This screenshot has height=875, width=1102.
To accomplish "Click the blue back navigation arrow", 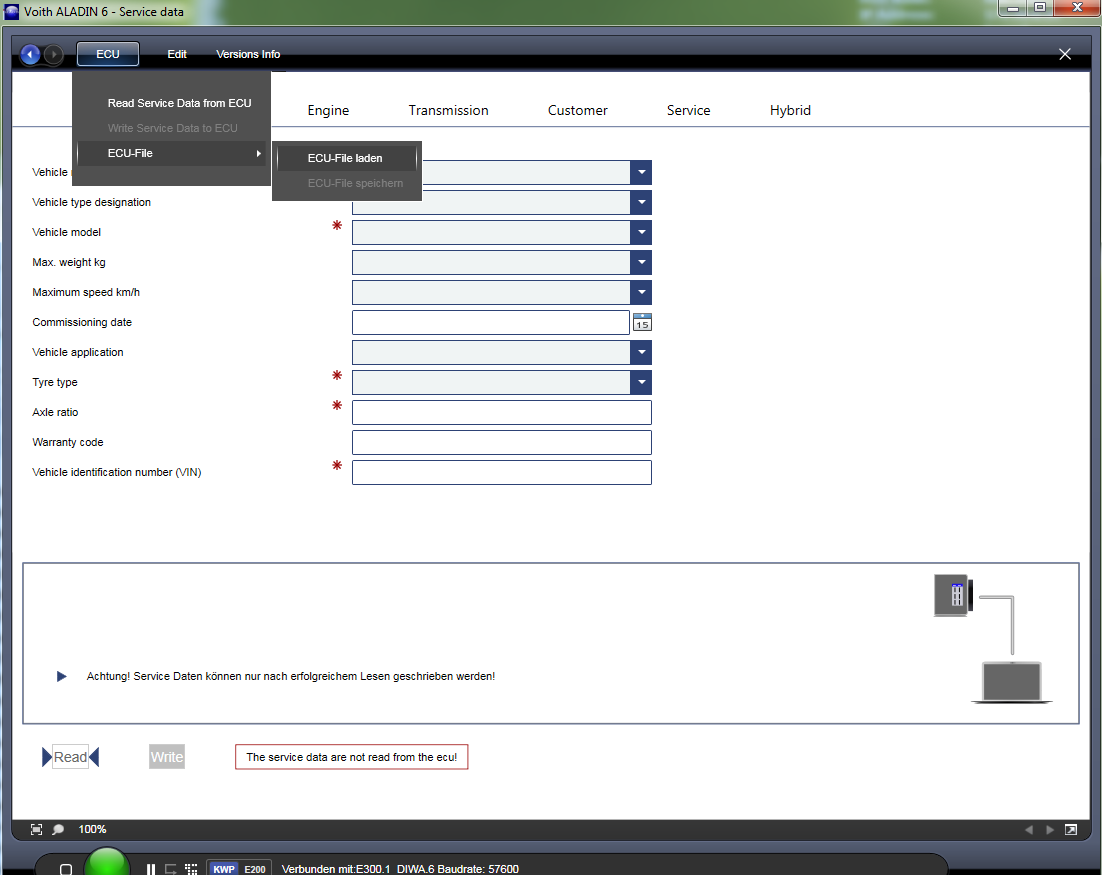I will (30, 54).
